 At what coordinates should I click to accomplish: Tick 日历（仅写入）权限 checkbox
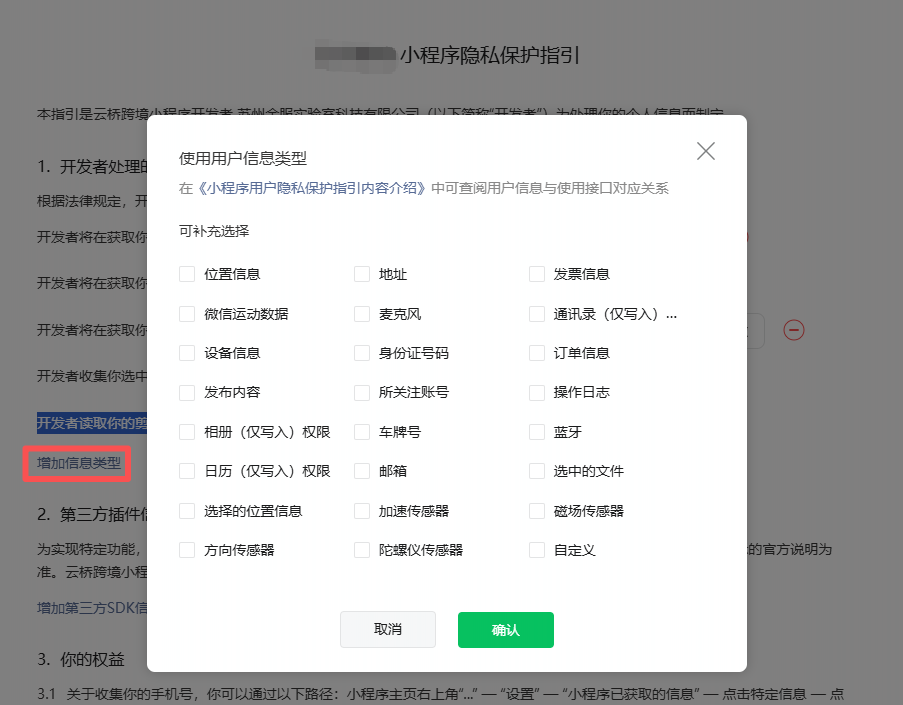pos(187,471)
